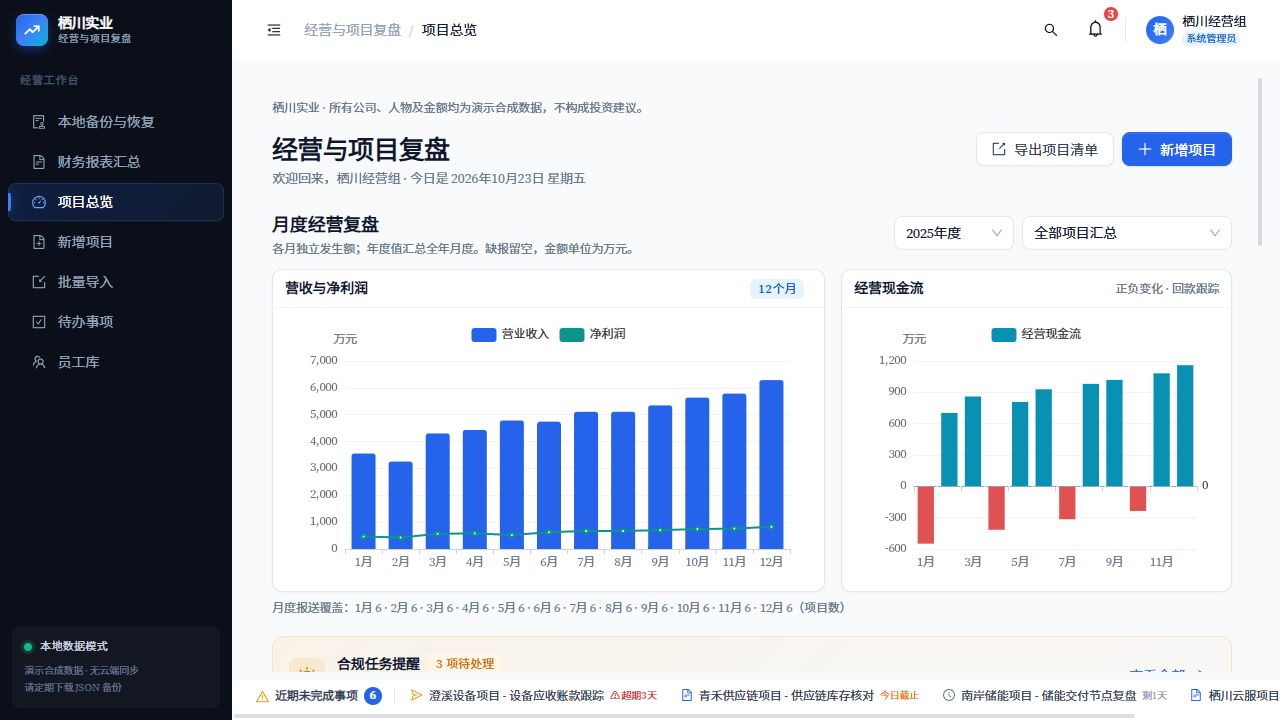Open the 全部项目汇总 project dropdown

tap(1127, 233)
